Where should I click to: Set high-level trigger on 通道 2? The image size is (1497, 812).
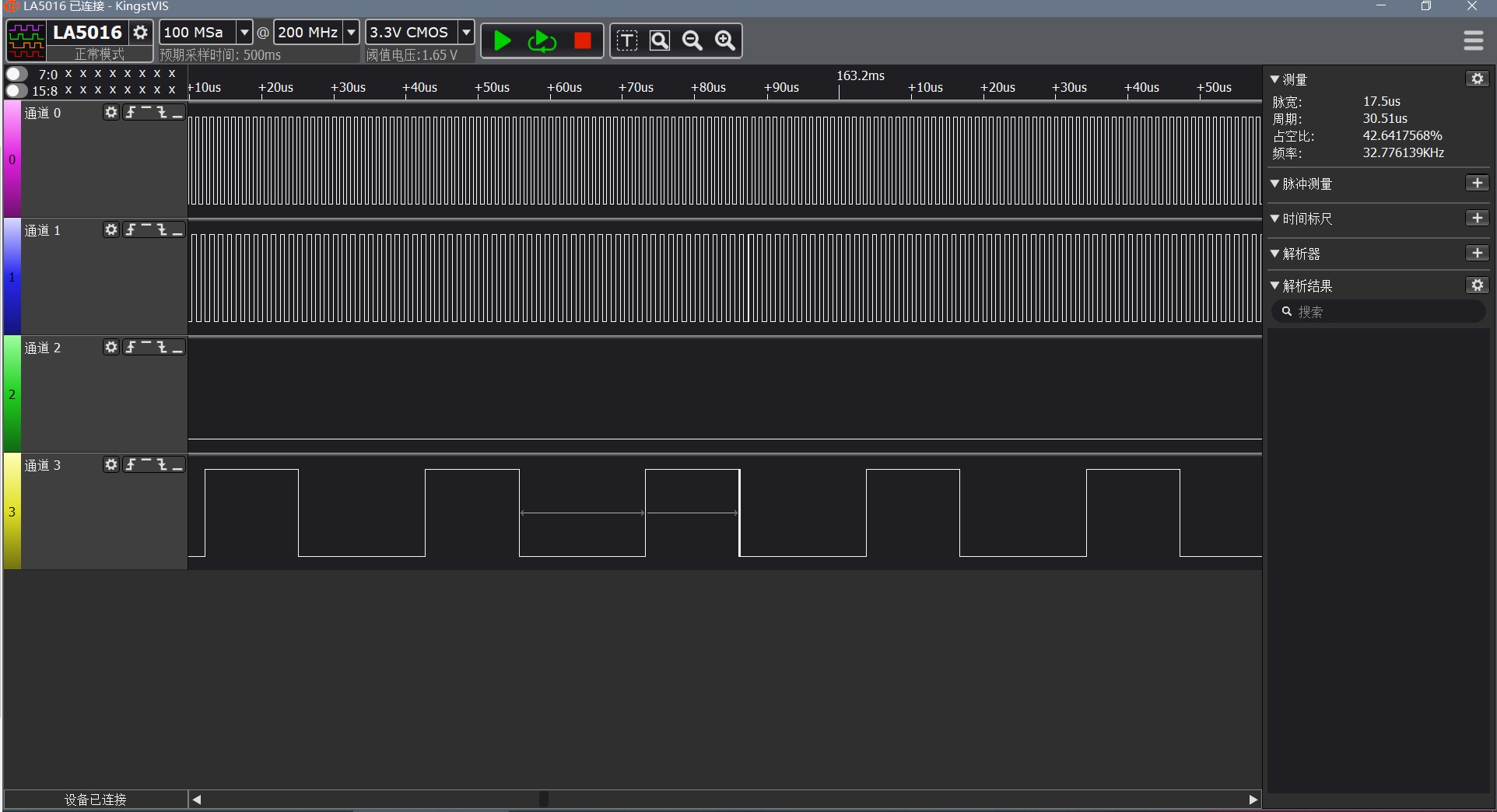click(x=146, y=348)
